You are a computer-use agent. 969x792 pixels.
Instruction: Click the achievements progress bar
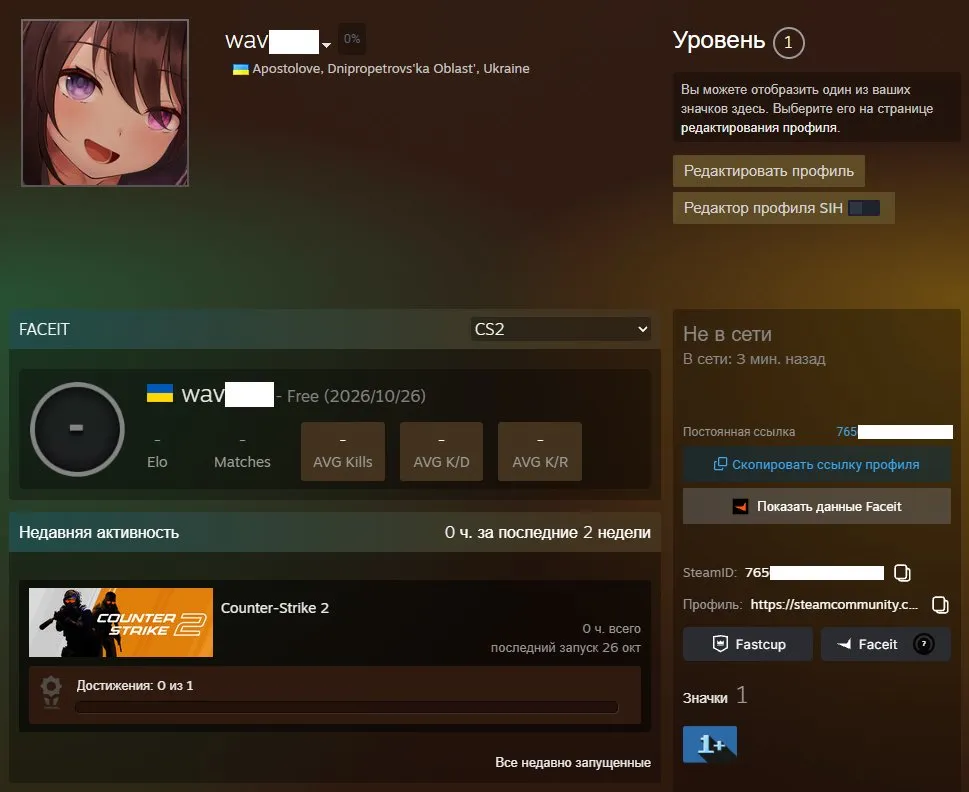tap(347, 707)
